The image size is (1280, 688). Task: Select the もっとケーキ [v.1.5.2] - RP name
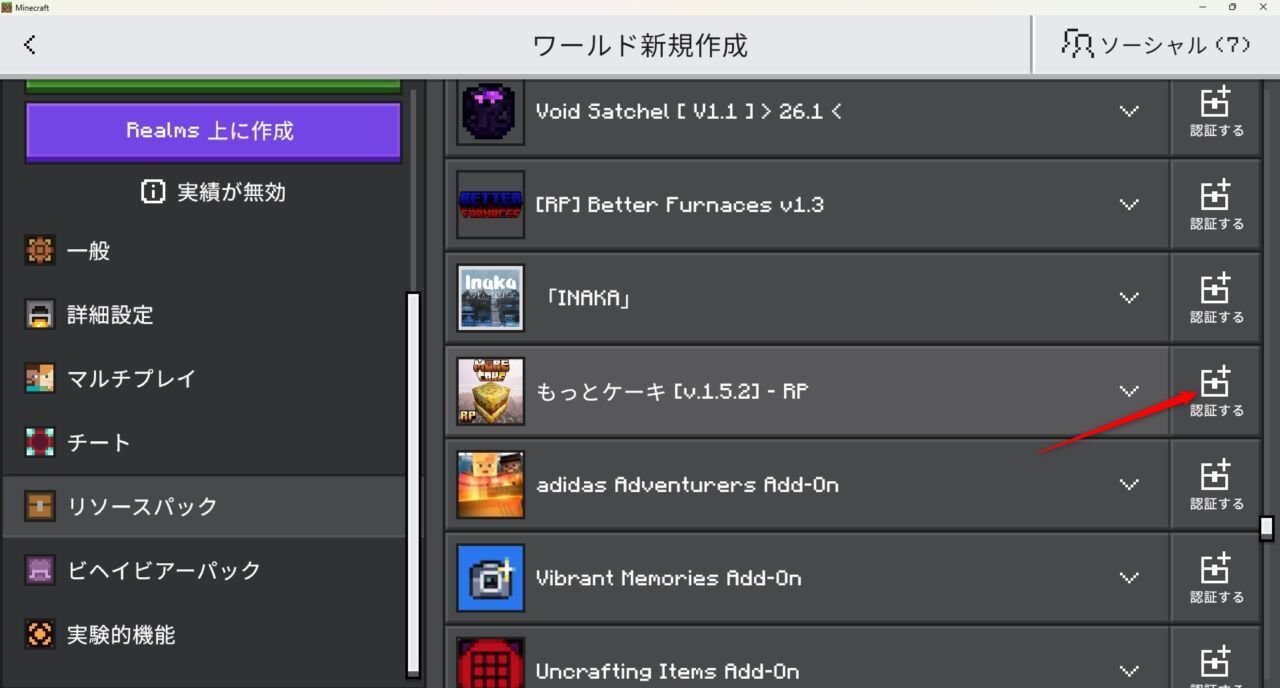(673, 391)
